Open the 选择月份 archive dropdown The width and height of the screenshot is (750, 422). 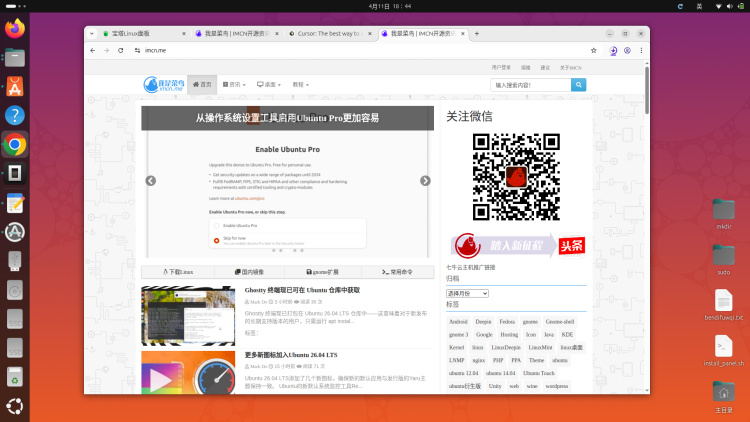tap(467, 293)
